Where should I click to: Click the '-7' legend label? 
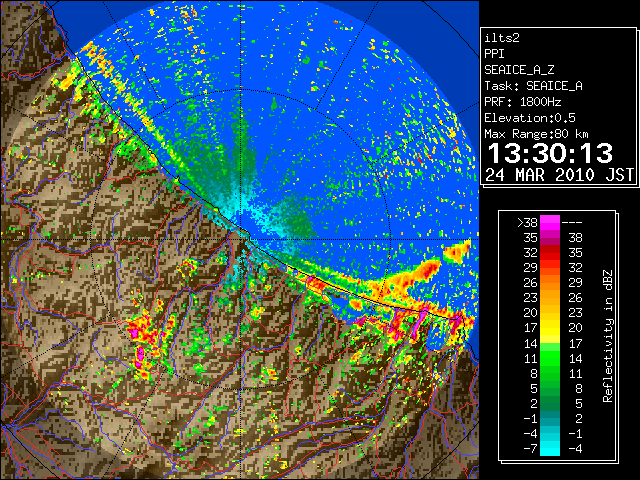[530, 448]
